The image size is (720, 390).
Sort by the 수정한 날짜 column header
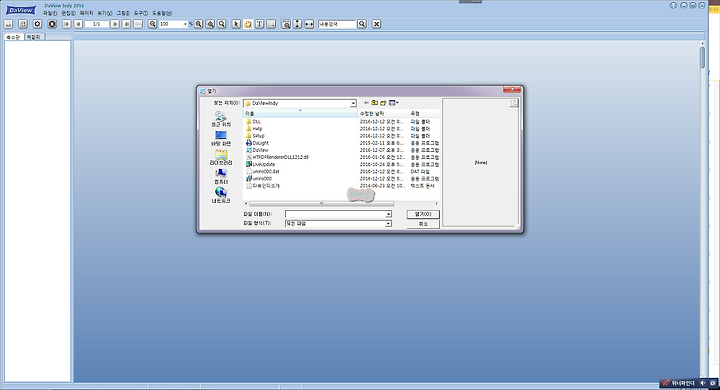tap(383, 113)
